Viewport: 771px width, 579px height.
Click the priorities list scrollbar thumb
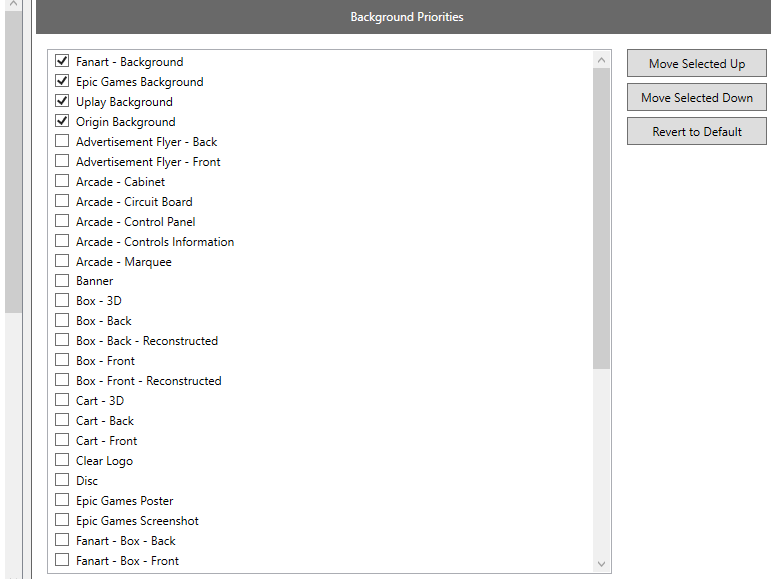(x=601, y=219)
